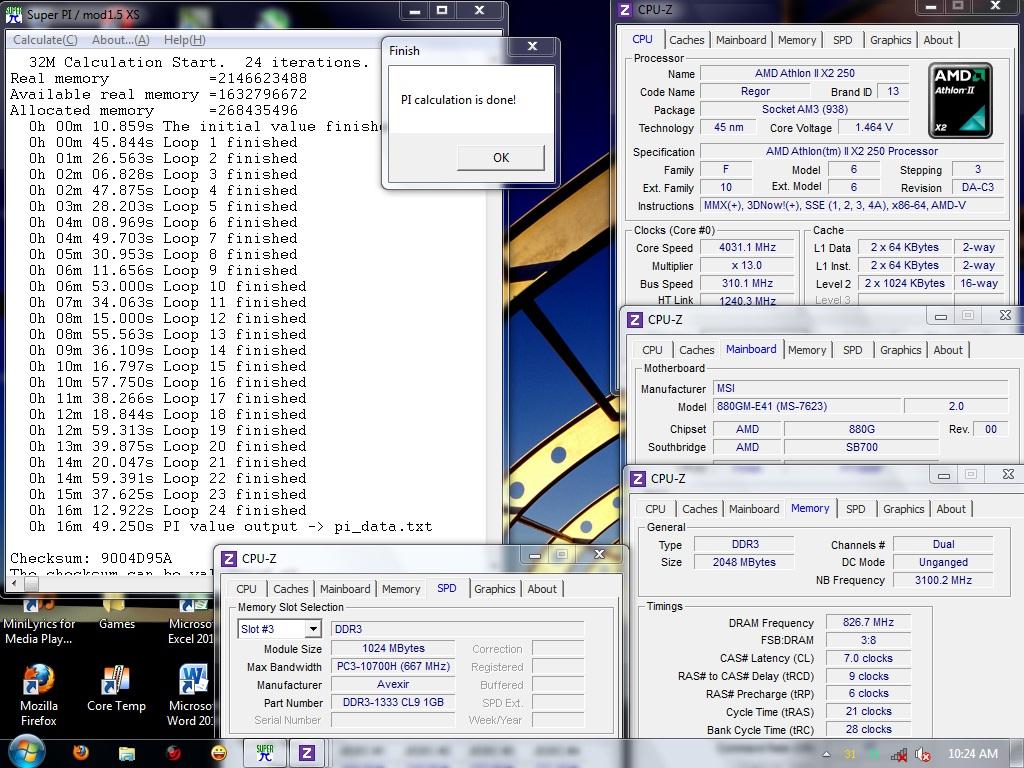Switch to CPU-Z taskbar button
1024x768 pixels.
pos(307,753)
